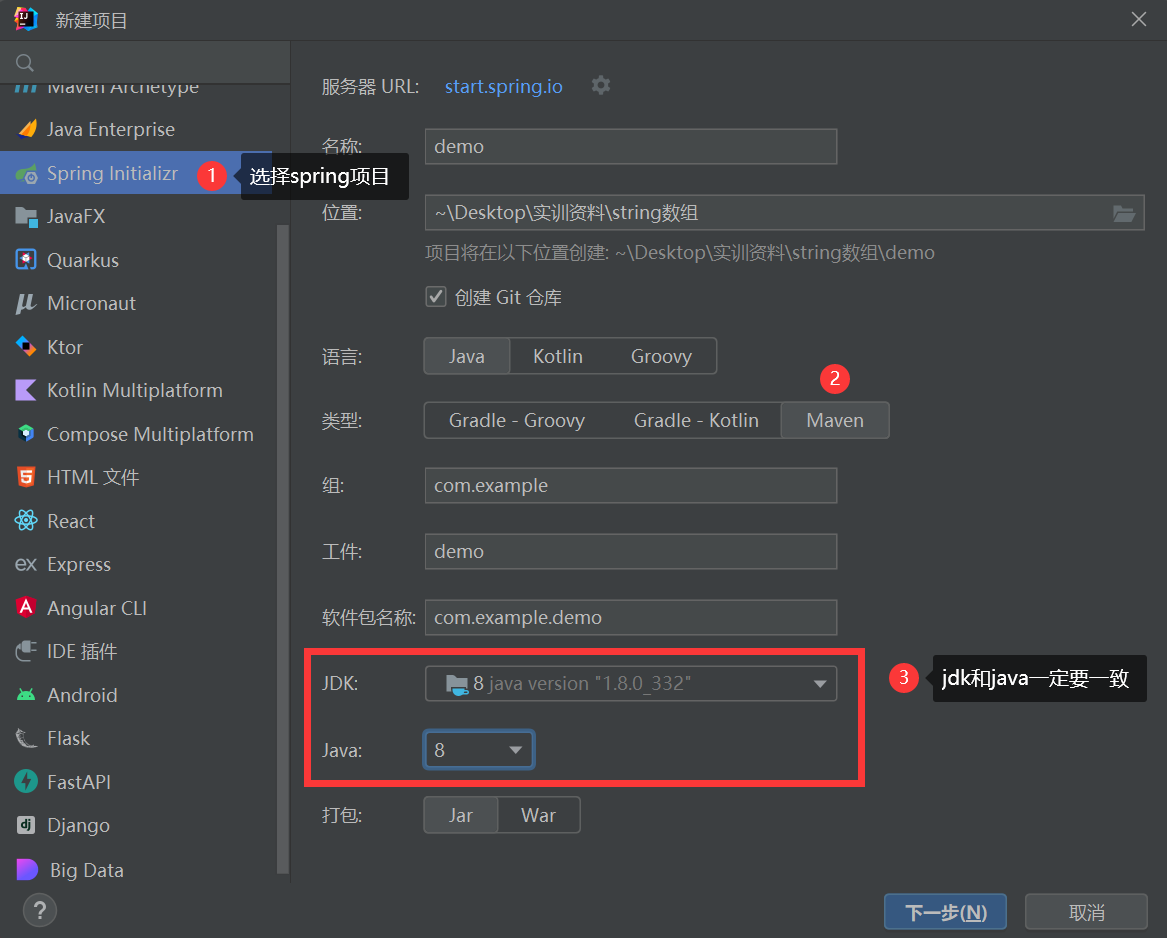Viewport: 1167px width, 938px height.
Task: Click the Kotlin Multiplatform K icon
Action: pos(26,390)
